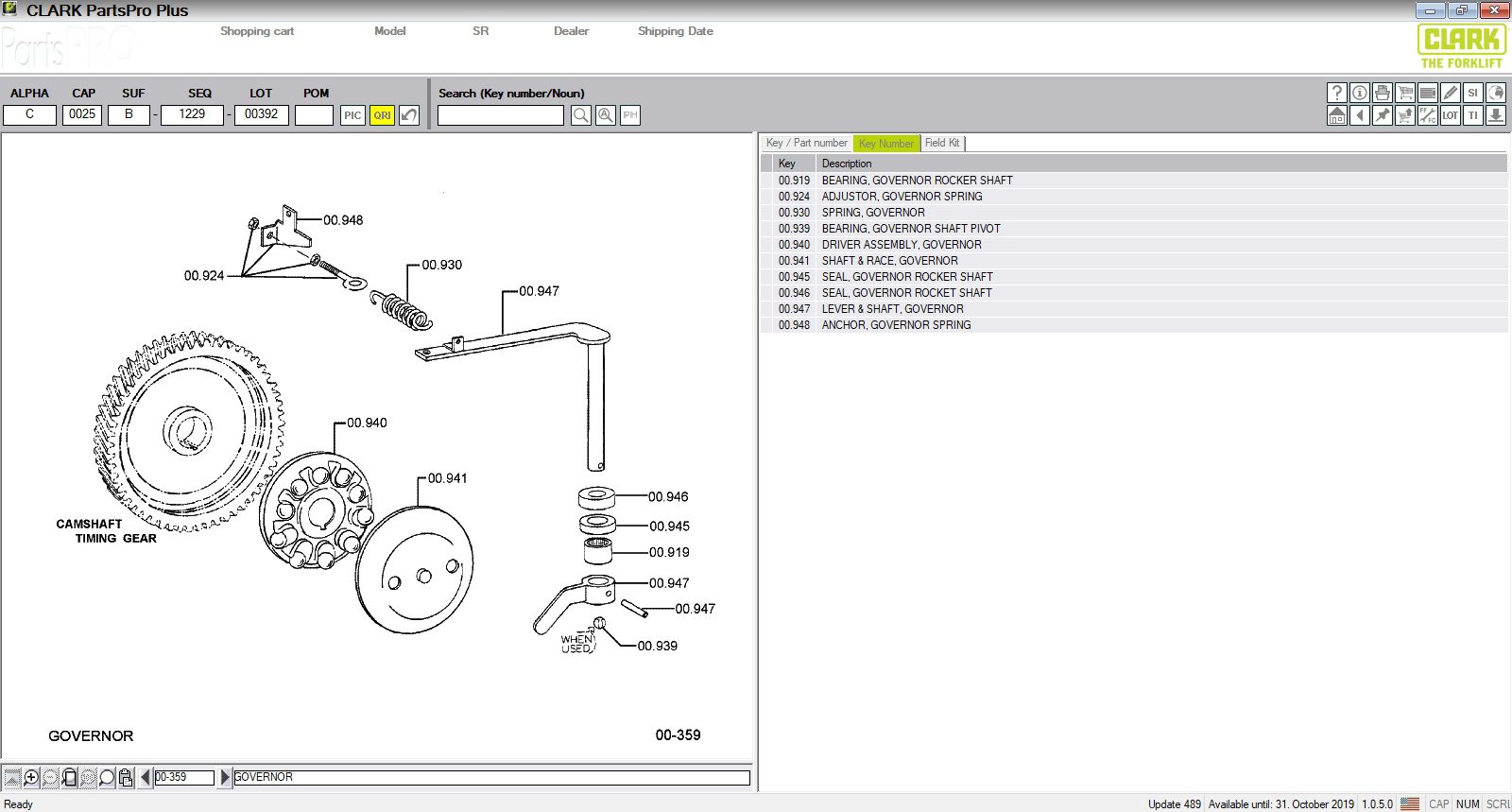Click the magnifier search icon beside search box
1512x812 pixels.
pos(581,115)
